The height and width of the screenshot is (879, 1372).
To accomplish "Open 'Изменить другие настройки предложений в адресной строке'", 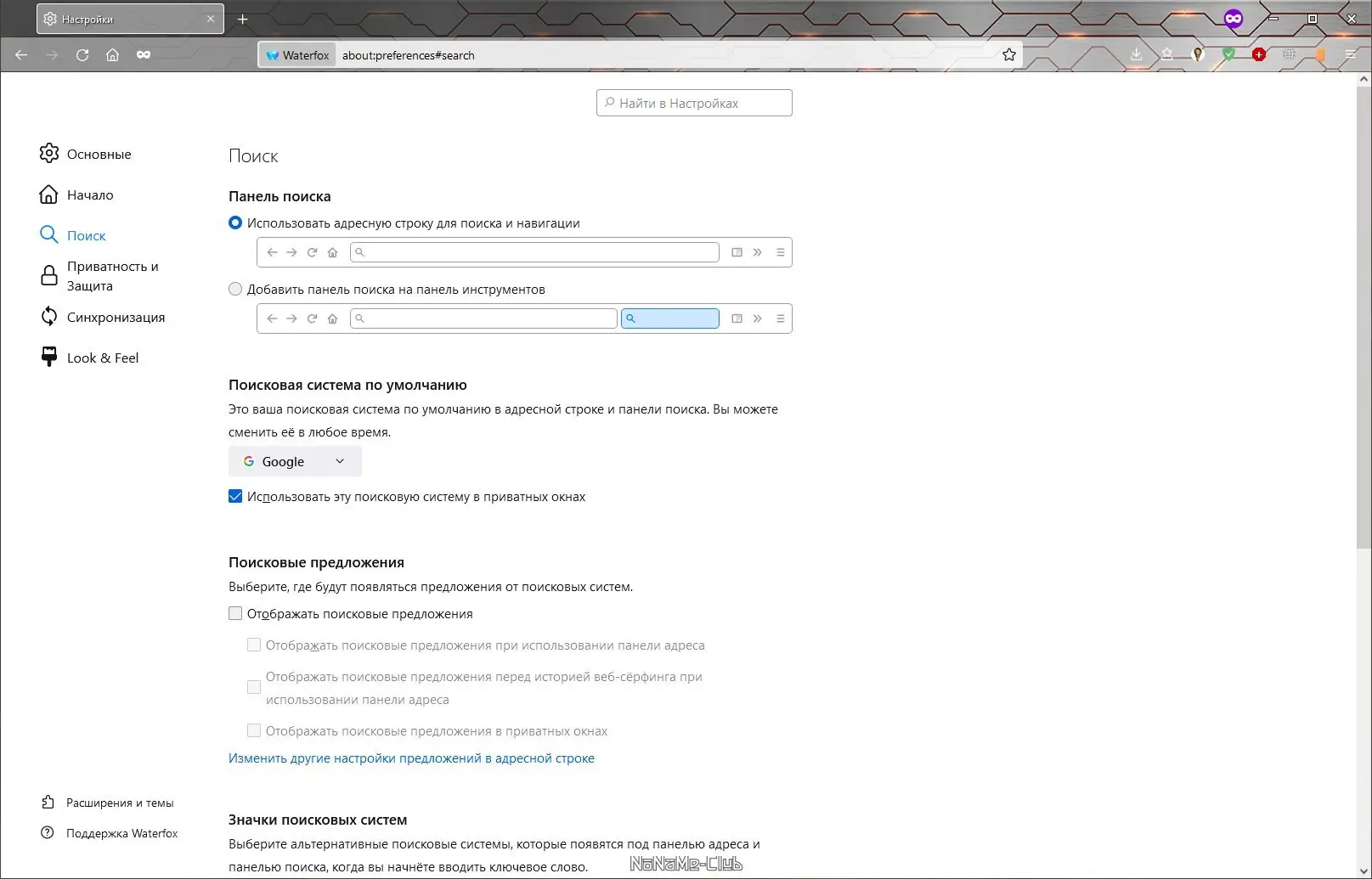I will pos(411,758).
